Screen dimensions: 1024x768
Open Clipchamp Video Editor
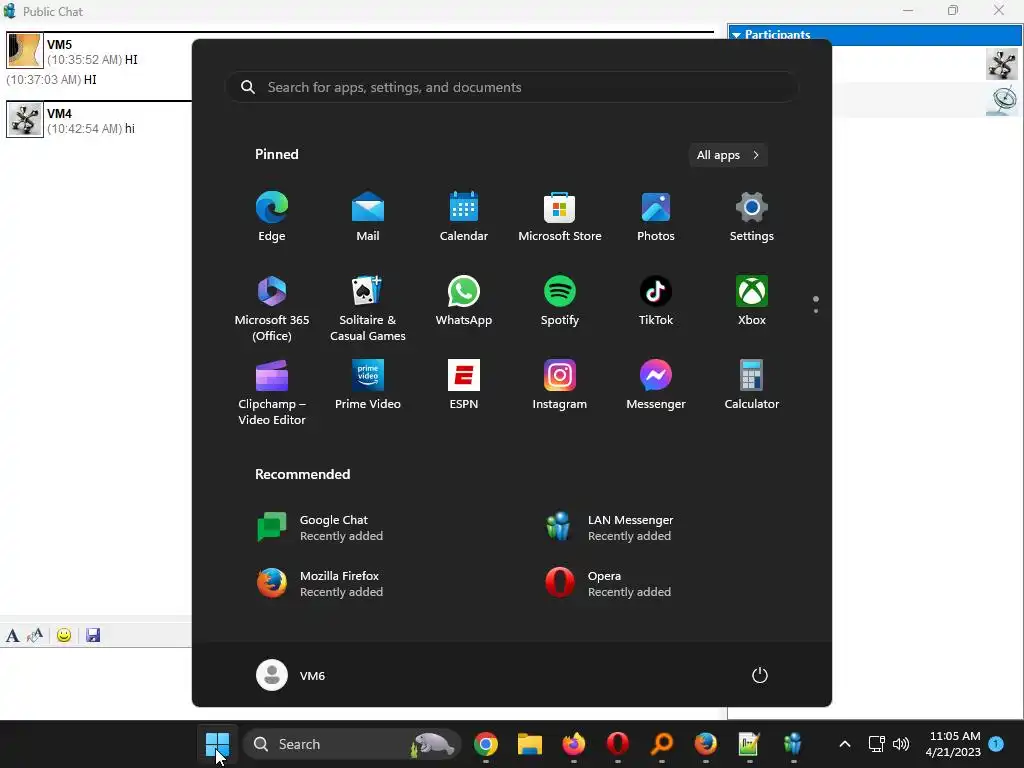pyautogui.click(x=272, y=392)
